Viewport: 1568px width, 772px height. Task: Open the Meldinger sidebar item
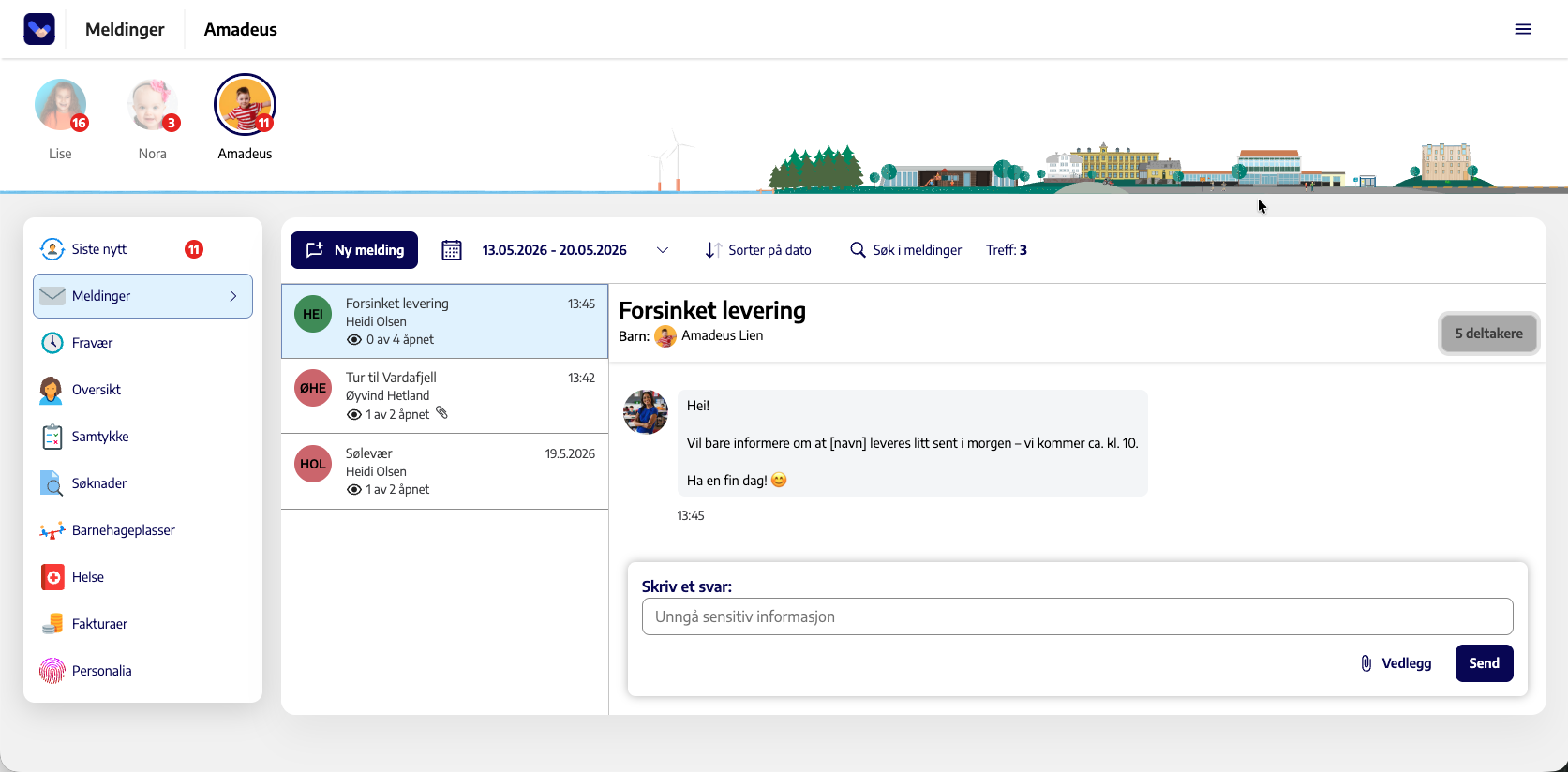[x=142, y=296]
